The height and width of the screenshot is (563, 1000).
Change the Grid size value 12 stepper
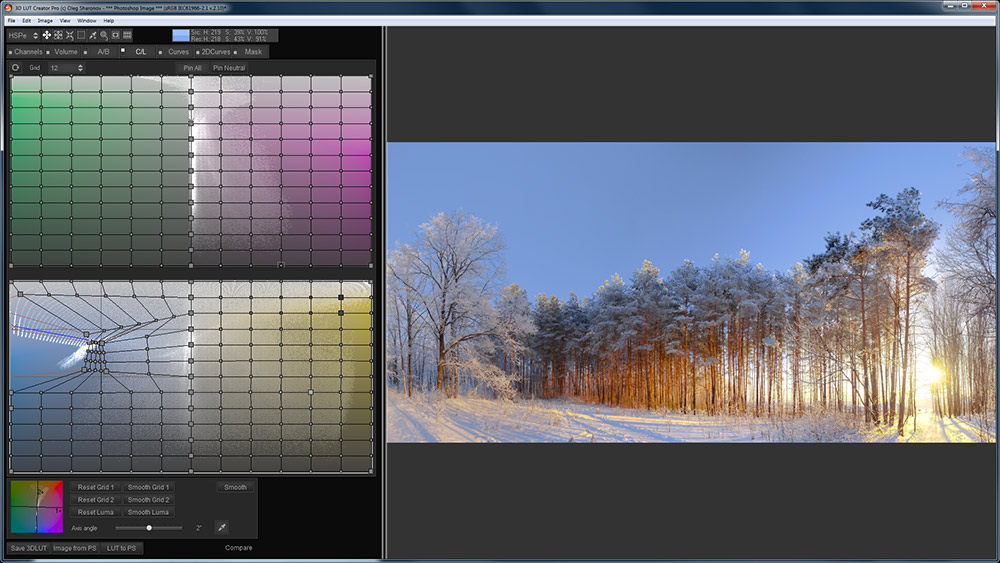click(80, 68)
